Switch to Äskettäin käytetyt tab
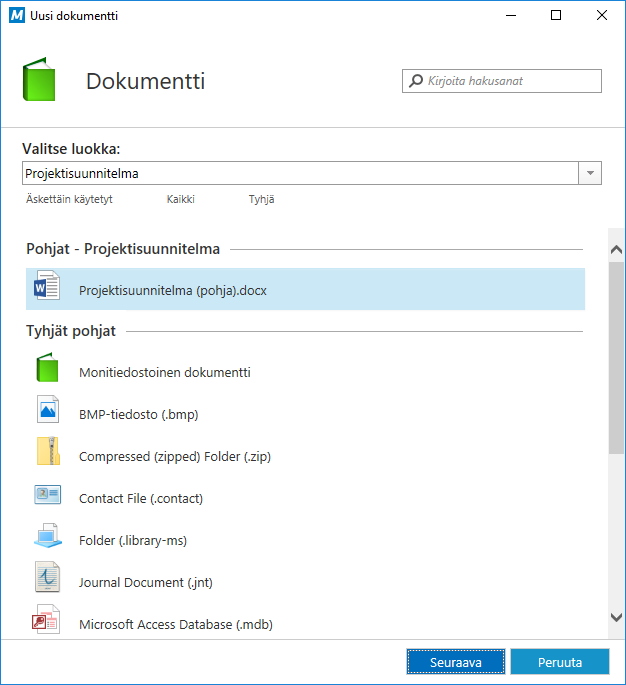Image resolution: width=626 pixels, height=685 pixels. point(69,199)
